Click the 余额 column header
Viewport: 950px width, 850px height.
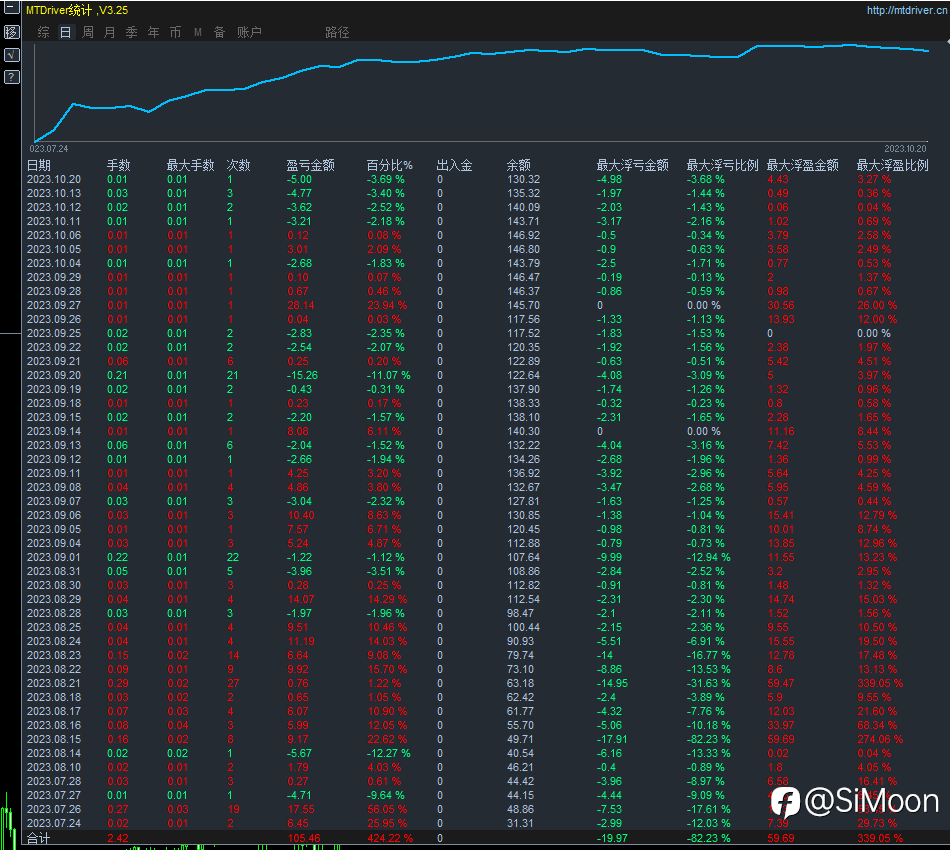tap(519, 165)
